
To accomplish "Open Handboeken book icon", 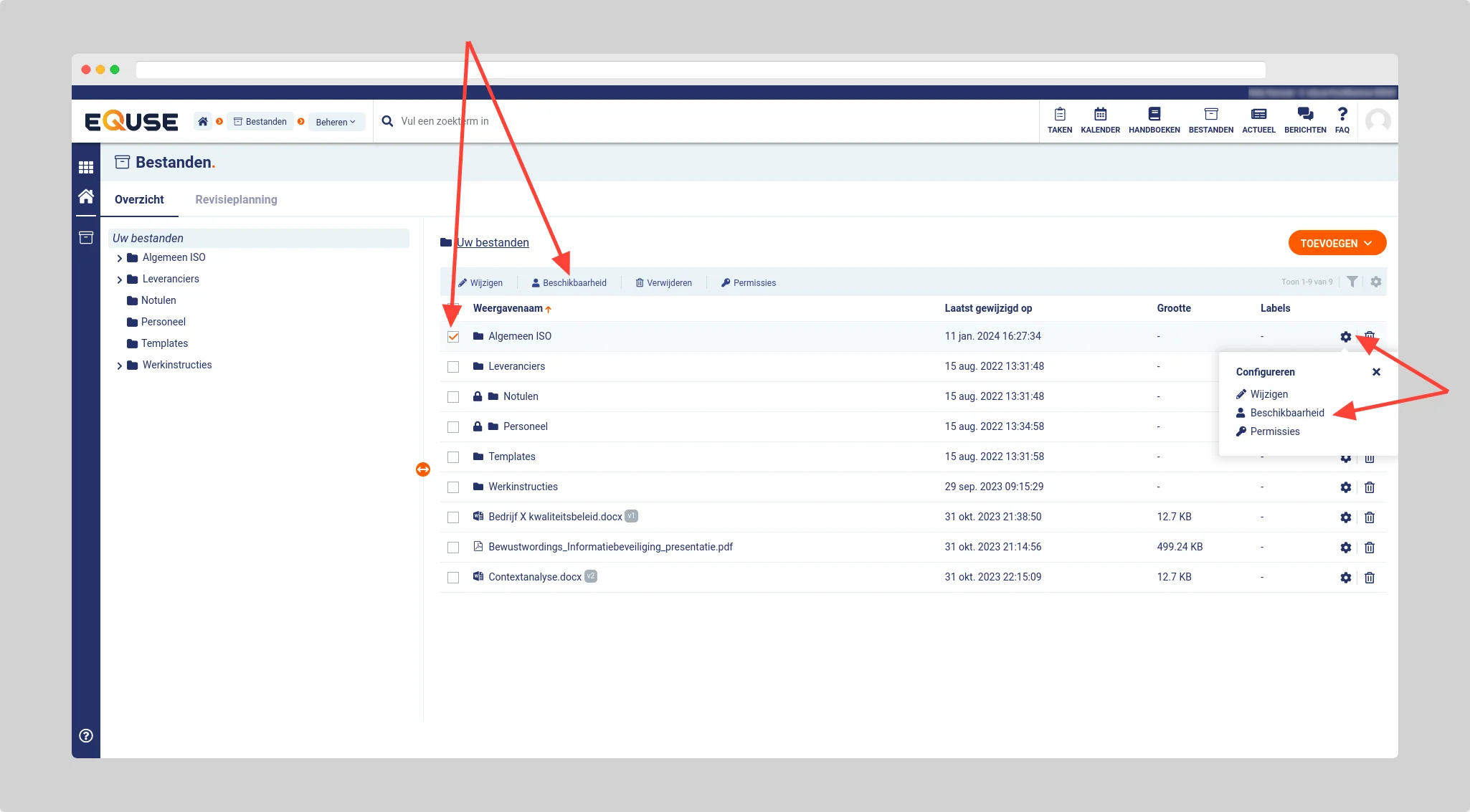I will coord(1154,115).
